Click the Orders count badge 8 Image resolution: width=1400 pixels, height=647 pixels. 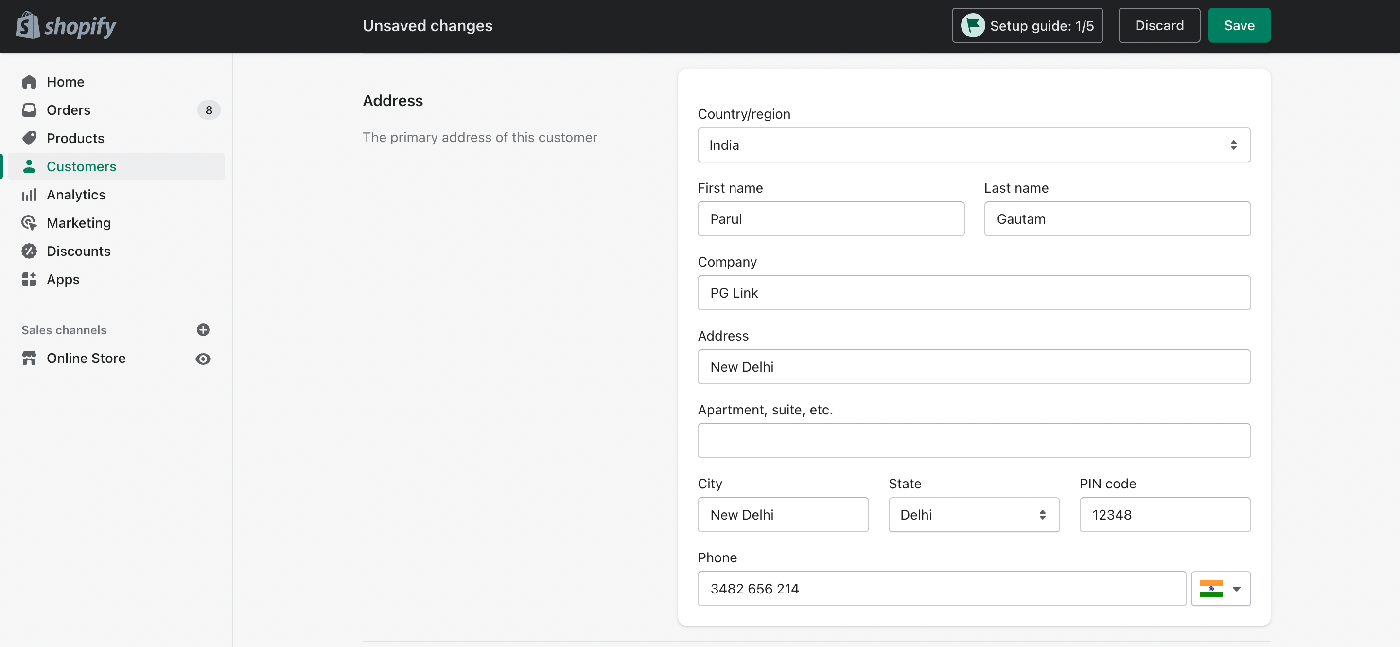(208, 110)
